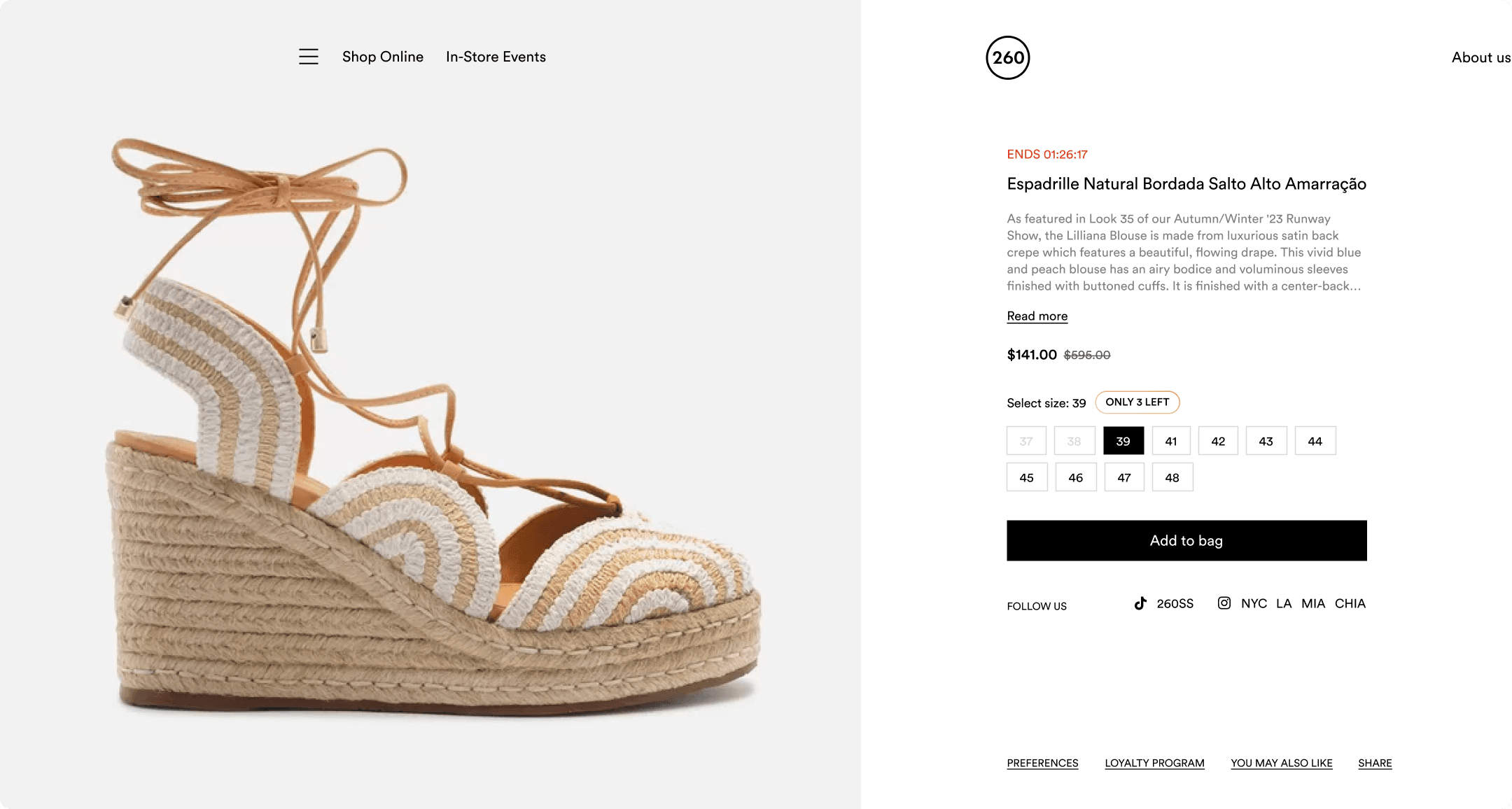Deselect the highlighted size 39

1123,441
